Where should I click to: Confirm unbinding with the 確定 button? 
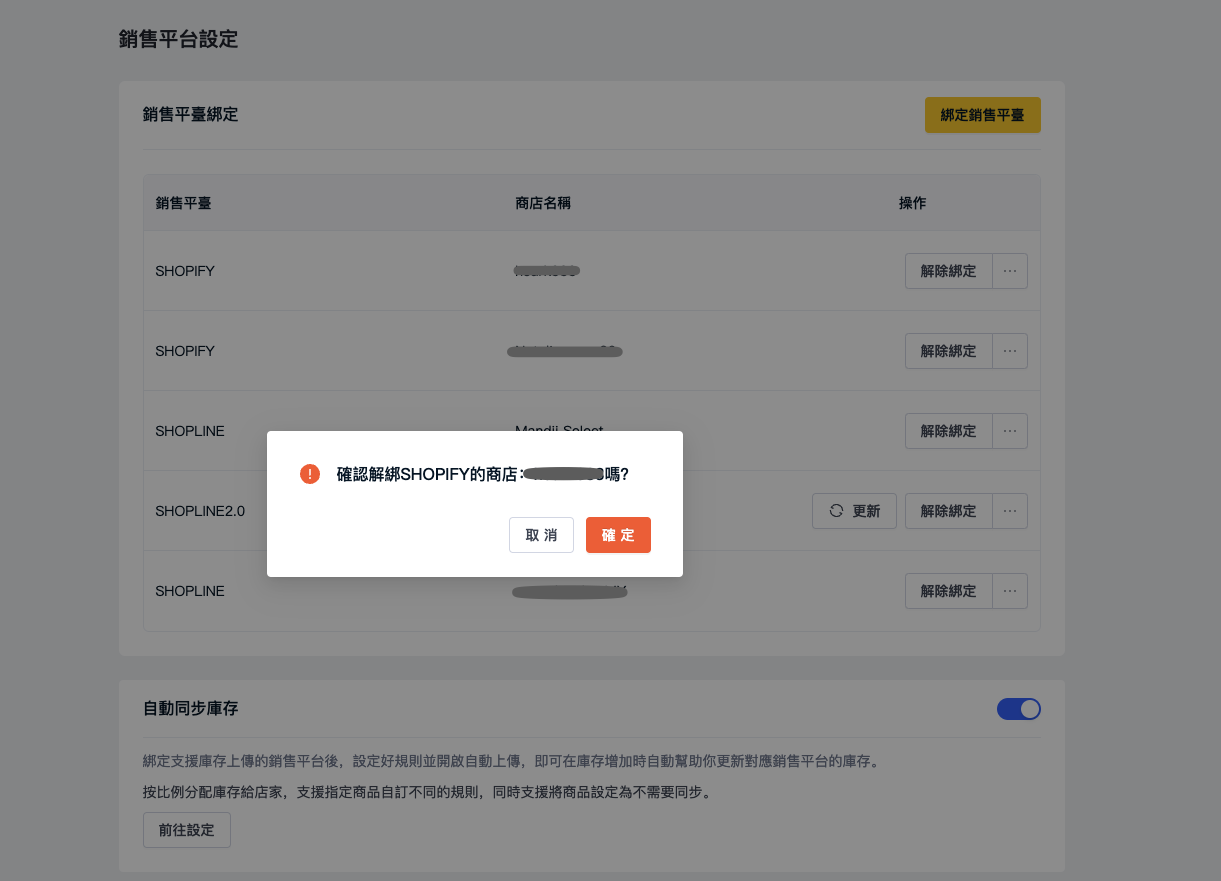click(x=618, y=535)
